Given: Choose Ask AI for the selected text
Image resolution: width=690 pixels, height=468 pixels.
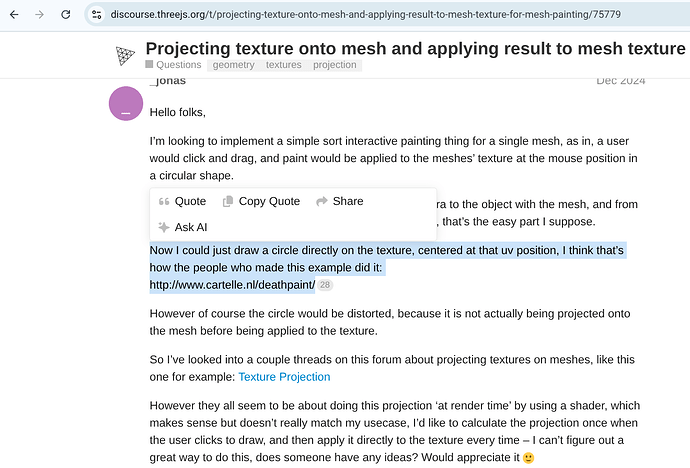Looking at the screenshot, I should coord(183,227).
